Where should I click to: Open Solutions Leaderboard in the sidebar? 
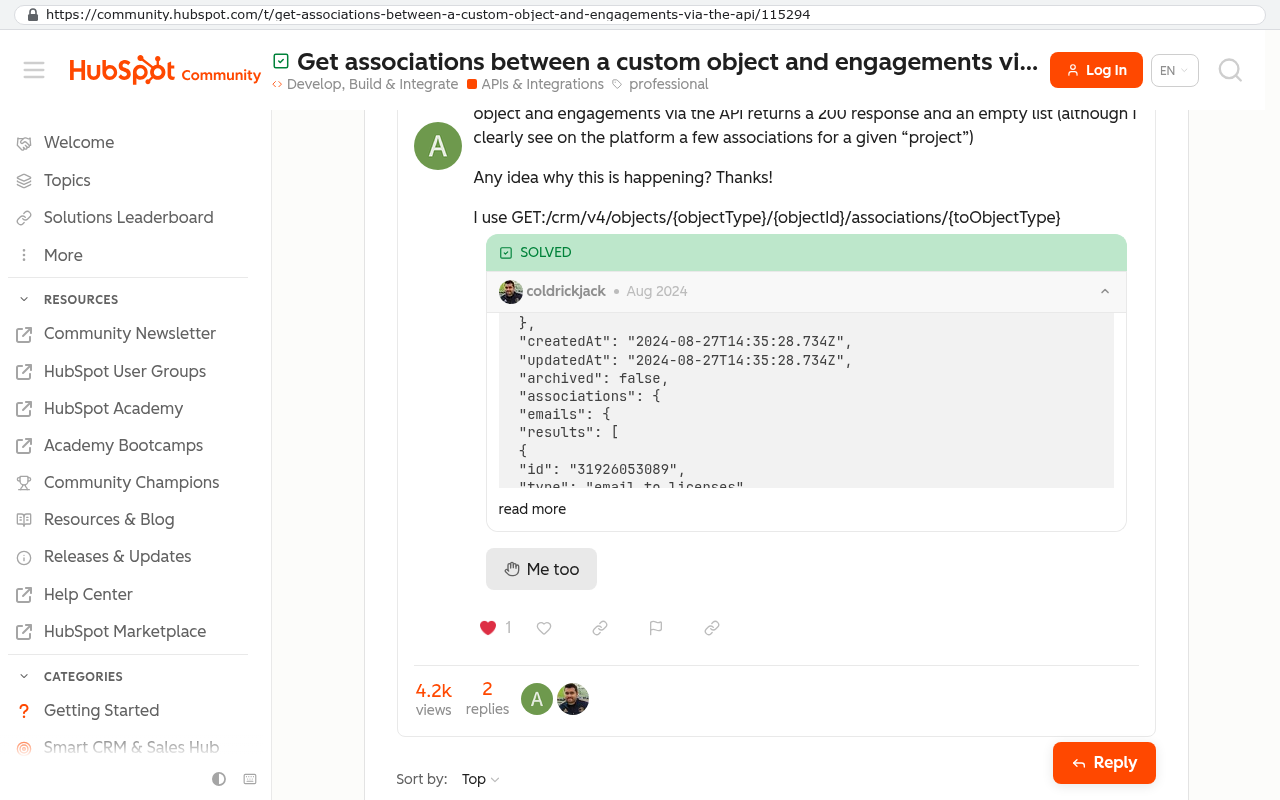[x=128, y=218]
